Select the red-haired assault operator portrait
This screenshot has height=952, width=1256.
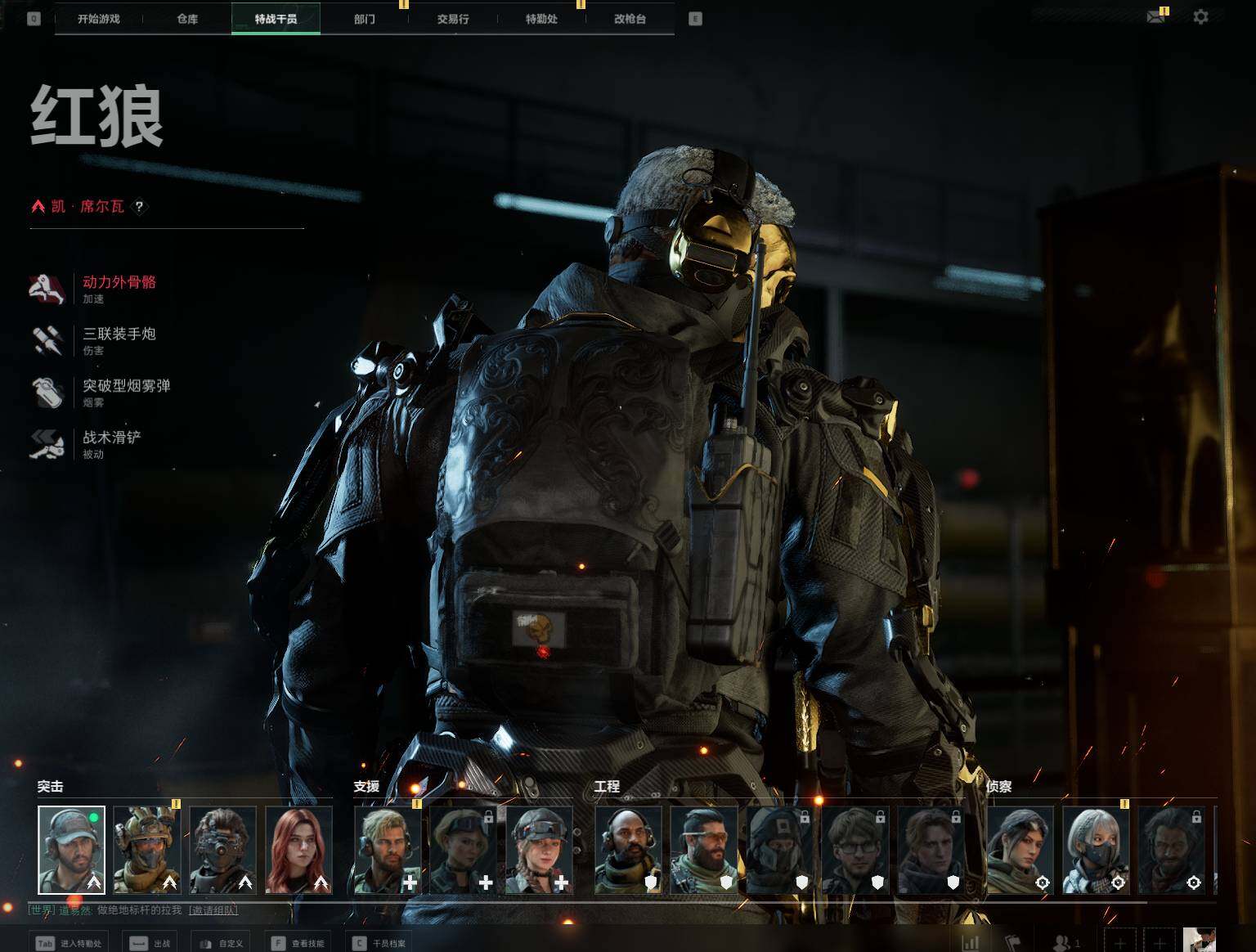coord(299,850)
